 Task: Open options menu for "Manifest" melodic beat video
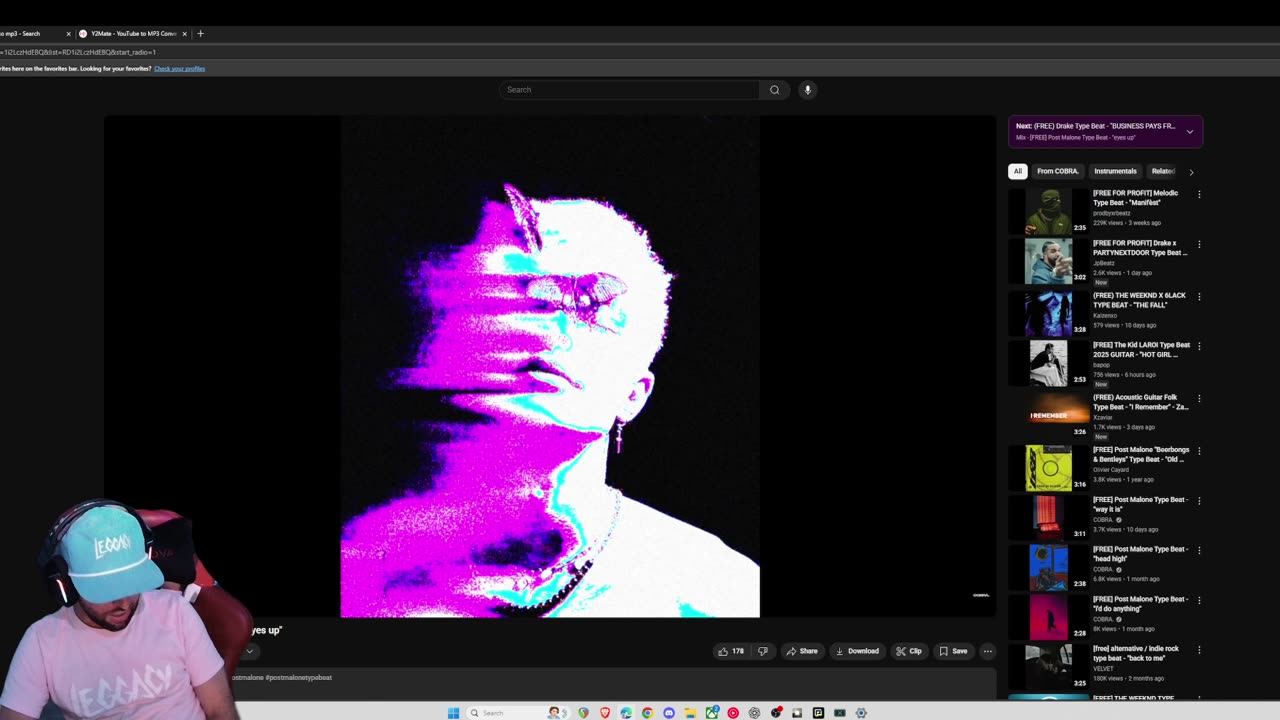(x=1199, y=194)
